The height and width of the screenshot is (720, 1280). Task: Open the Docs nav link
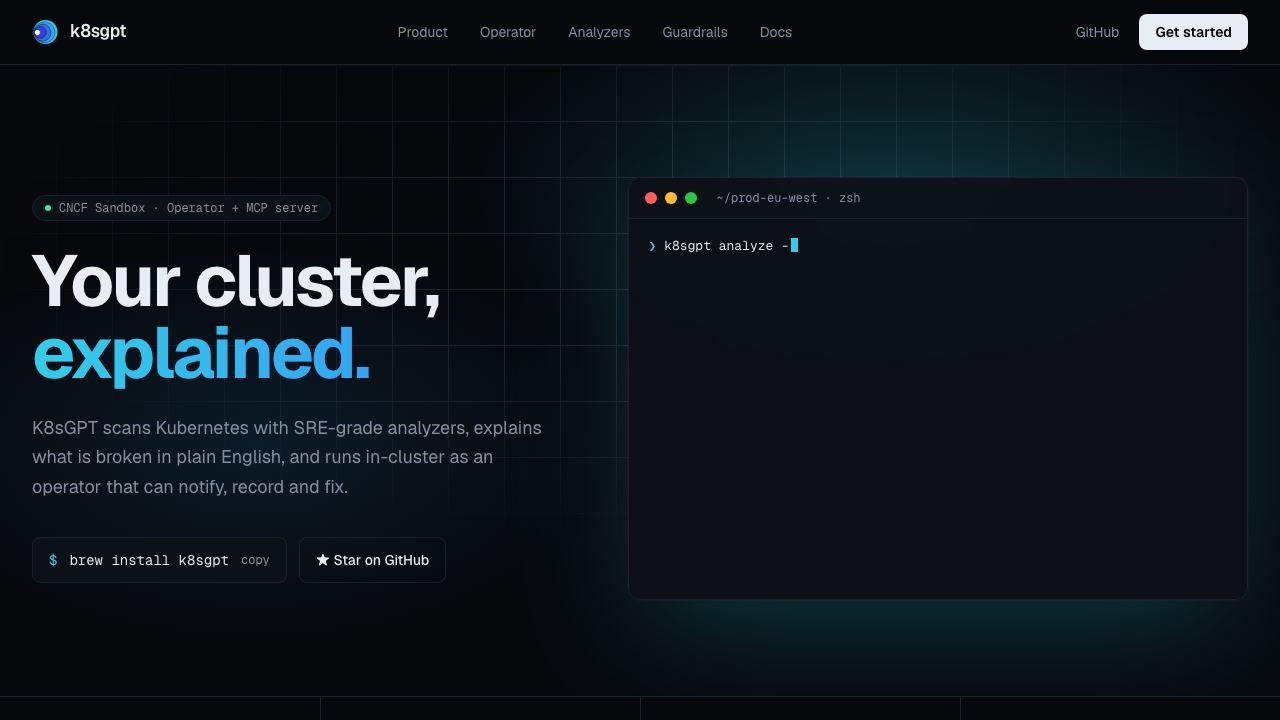(x=776, y=32)
